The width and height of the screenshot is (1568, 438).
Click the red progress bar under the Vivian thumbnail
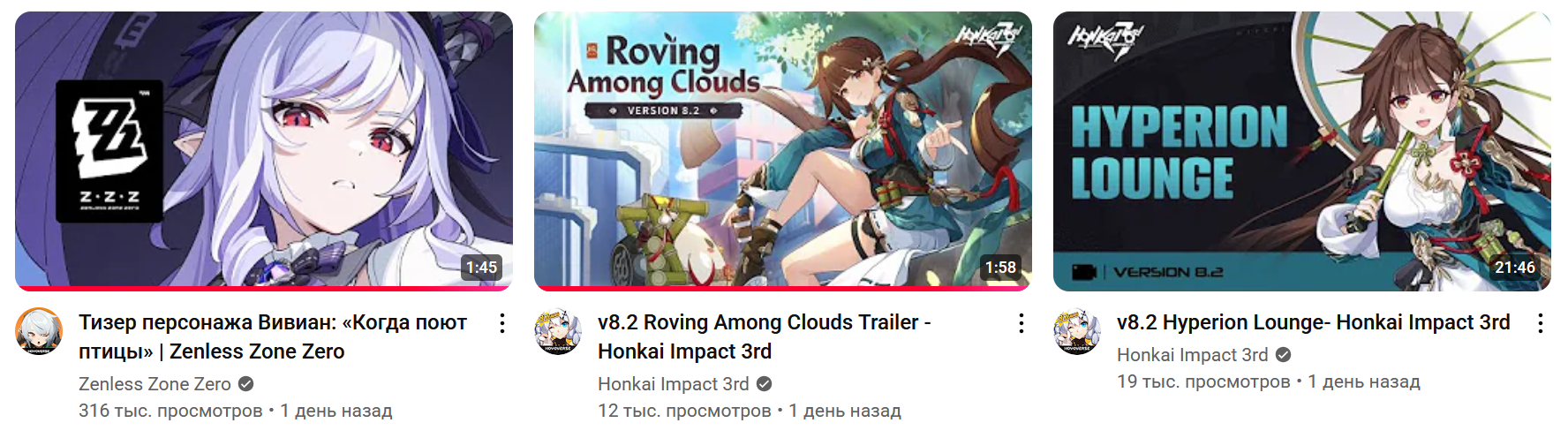click(264, 288)
